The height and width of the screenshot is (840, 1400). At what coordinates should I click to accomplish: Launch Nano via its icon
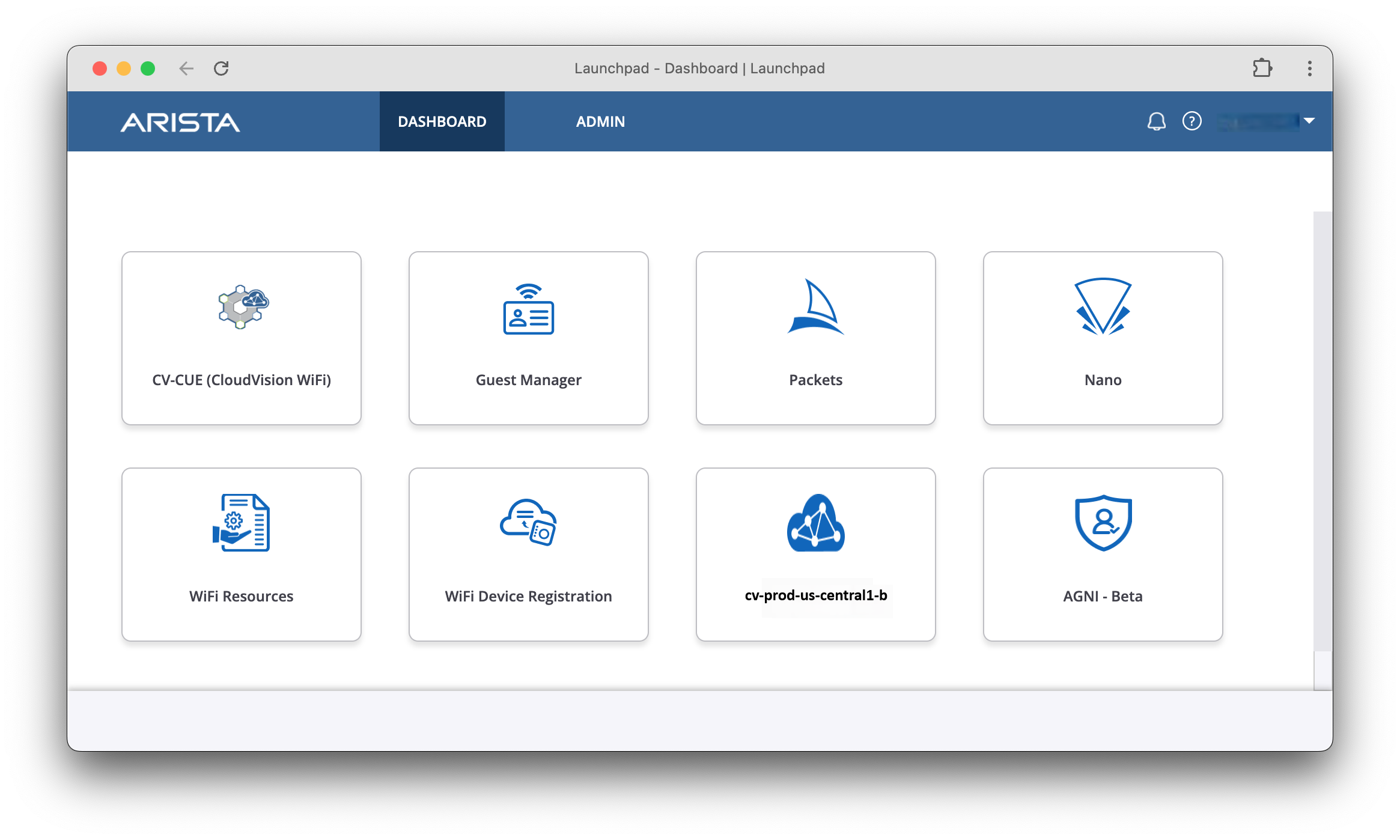1103,306
